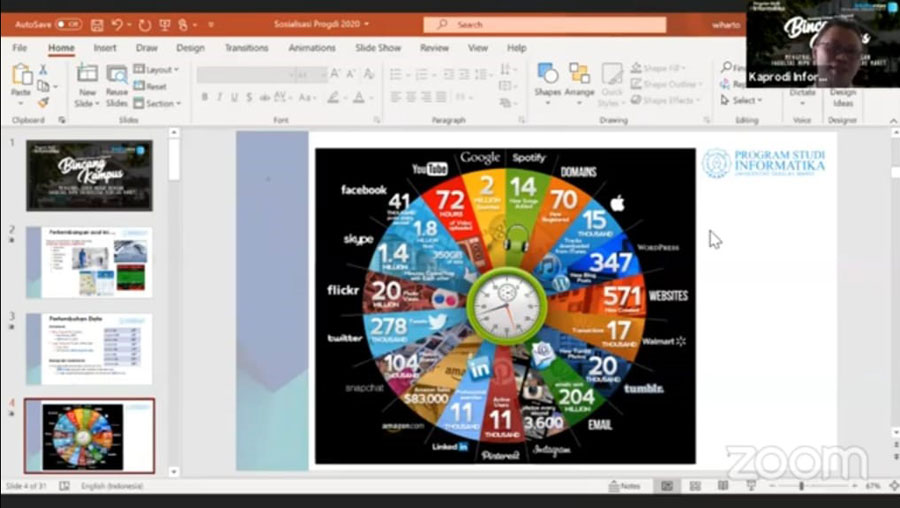900x508 pixels.
Task: Toggle the AutoSave switch
Action: click(x=68, y=25)
